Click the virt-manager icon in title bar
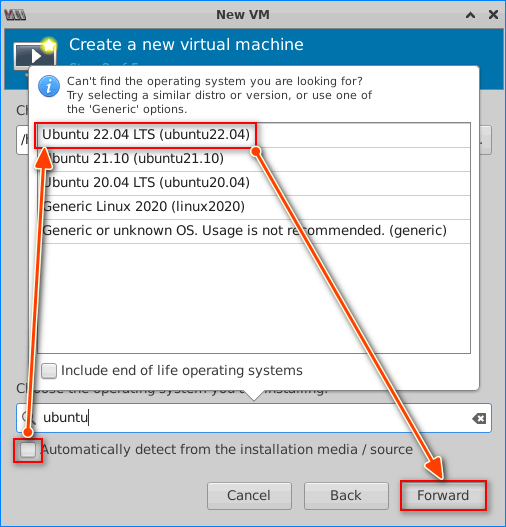The image size is (506, 527). coord(15,15)
